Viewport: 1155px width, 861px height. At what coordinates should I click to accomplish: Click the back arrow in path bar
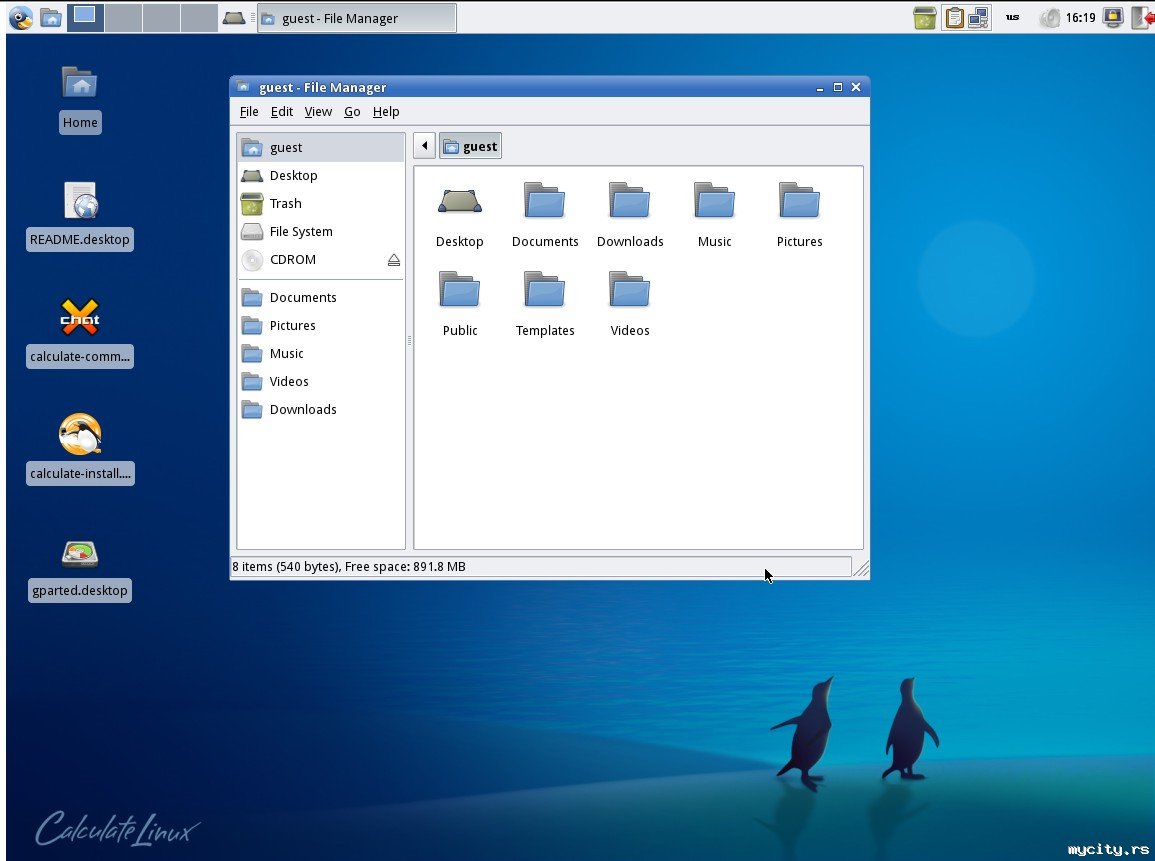click(424, 147)
